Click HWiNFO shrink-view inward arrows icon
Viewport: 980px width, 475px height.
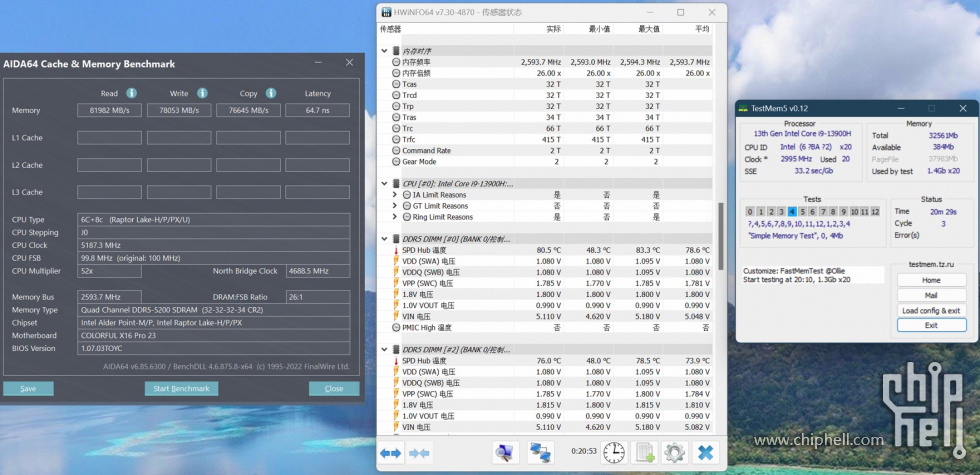click(419, 453)
